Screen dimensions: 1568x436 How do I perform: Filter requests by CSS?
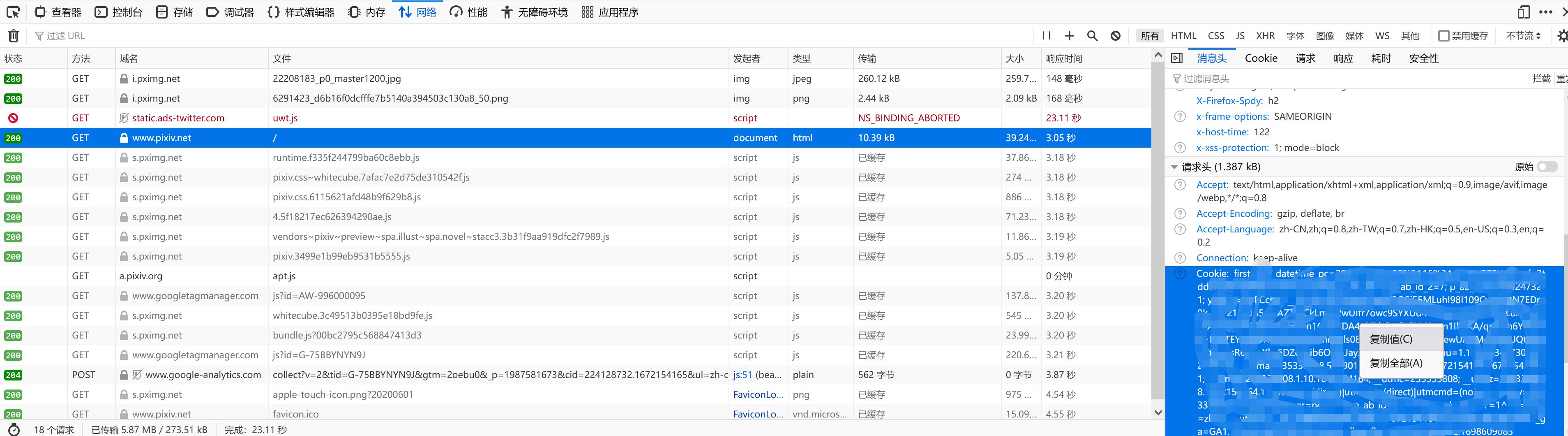pyautogui.click(x=1216, y=36)
